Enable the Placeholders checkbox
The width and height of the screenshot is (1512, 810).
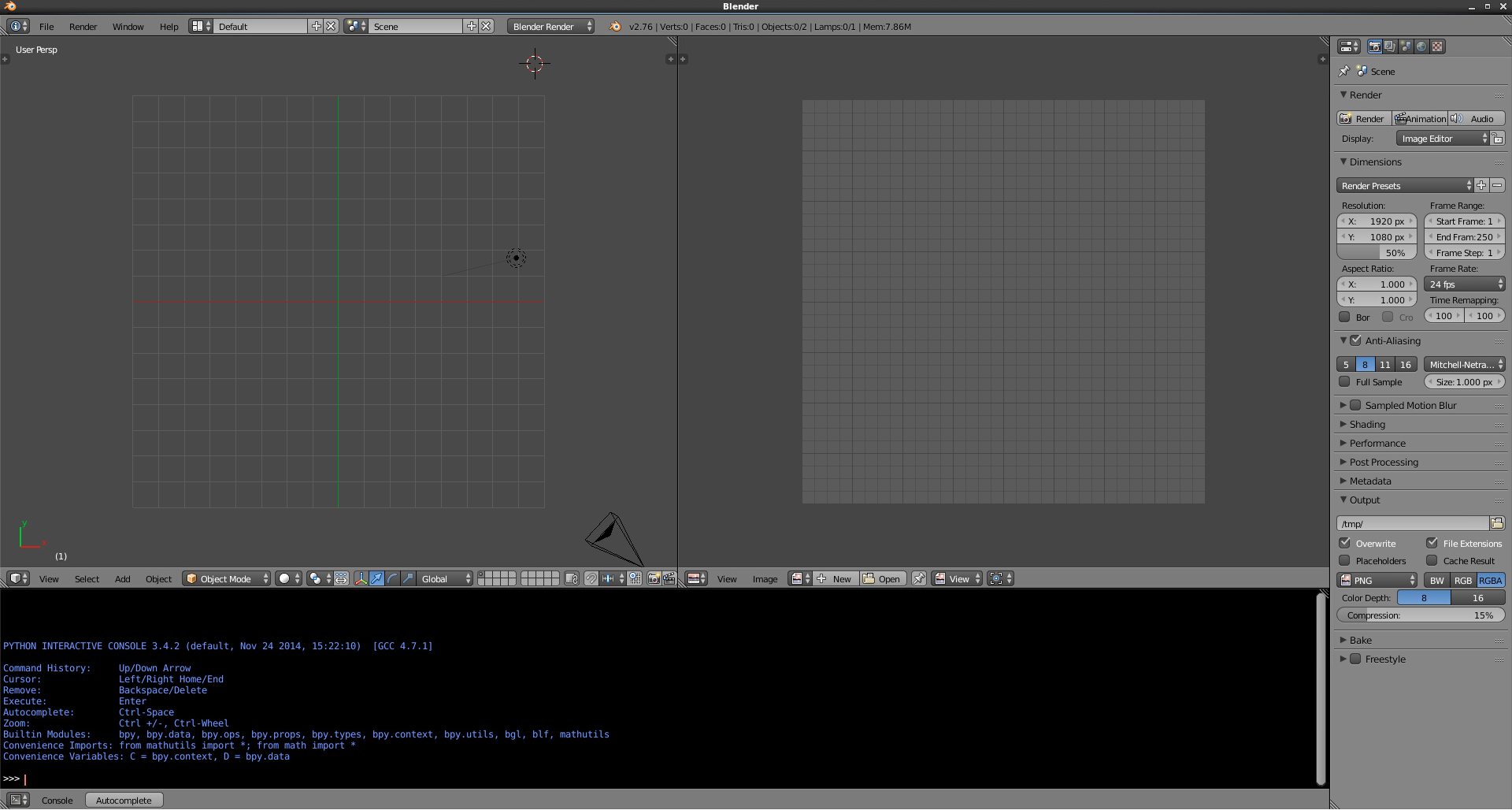1344,561
